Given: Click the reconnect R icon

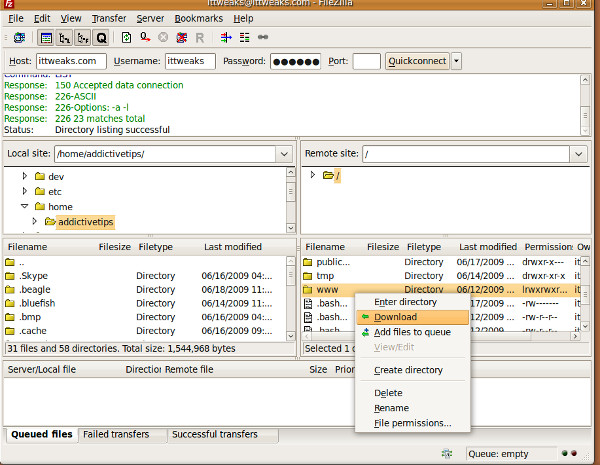Looking at the screenshot, I should 200,38.
